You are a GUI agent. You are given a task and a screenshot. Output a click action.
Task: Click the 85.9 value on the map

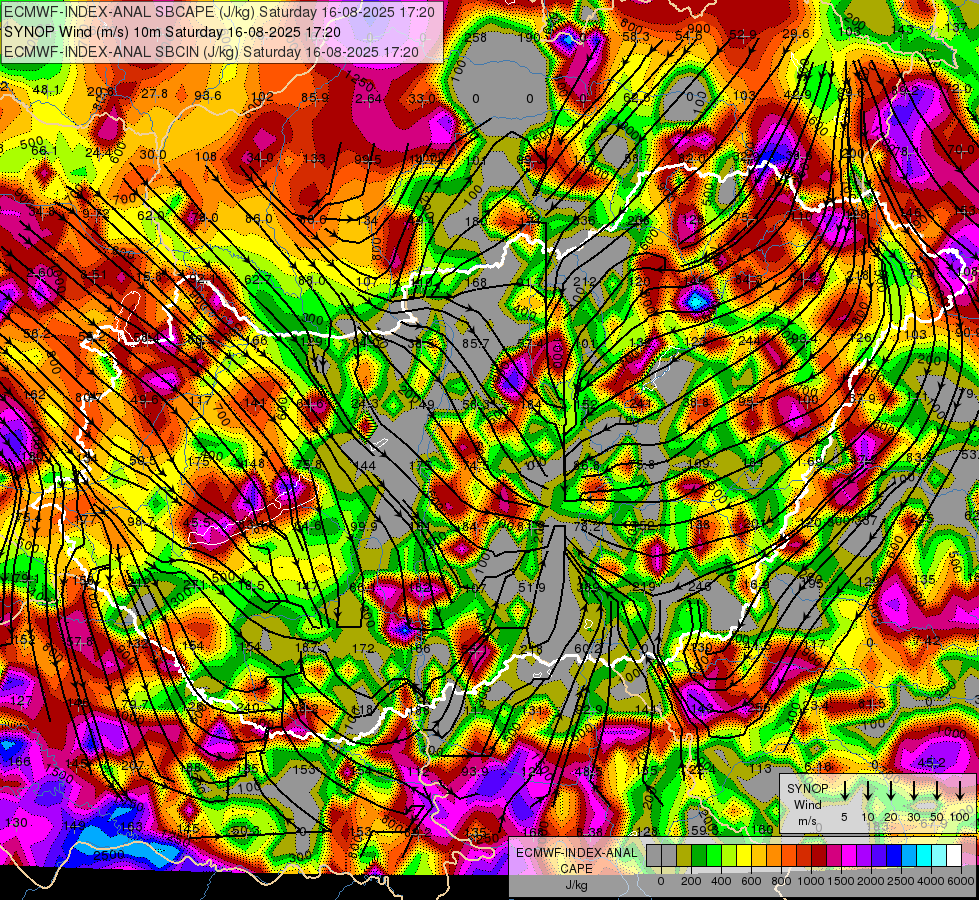[x=315, y=97]
